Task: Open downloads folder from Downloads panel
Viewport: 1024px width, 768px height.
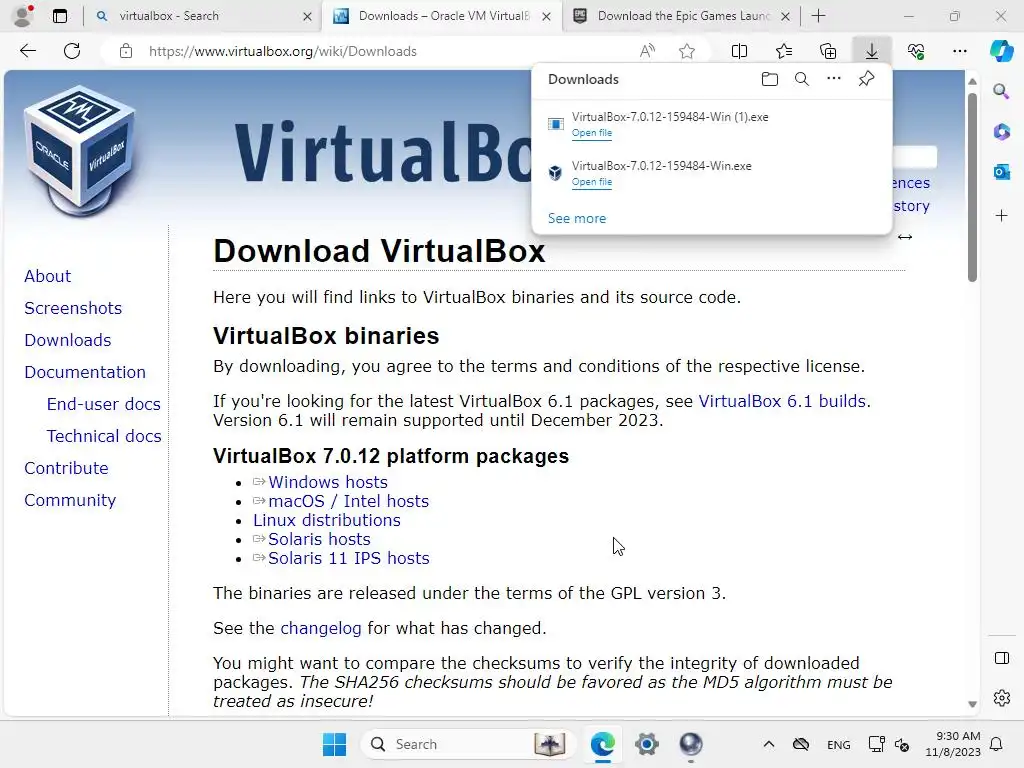Action: (x=770, y=79)
